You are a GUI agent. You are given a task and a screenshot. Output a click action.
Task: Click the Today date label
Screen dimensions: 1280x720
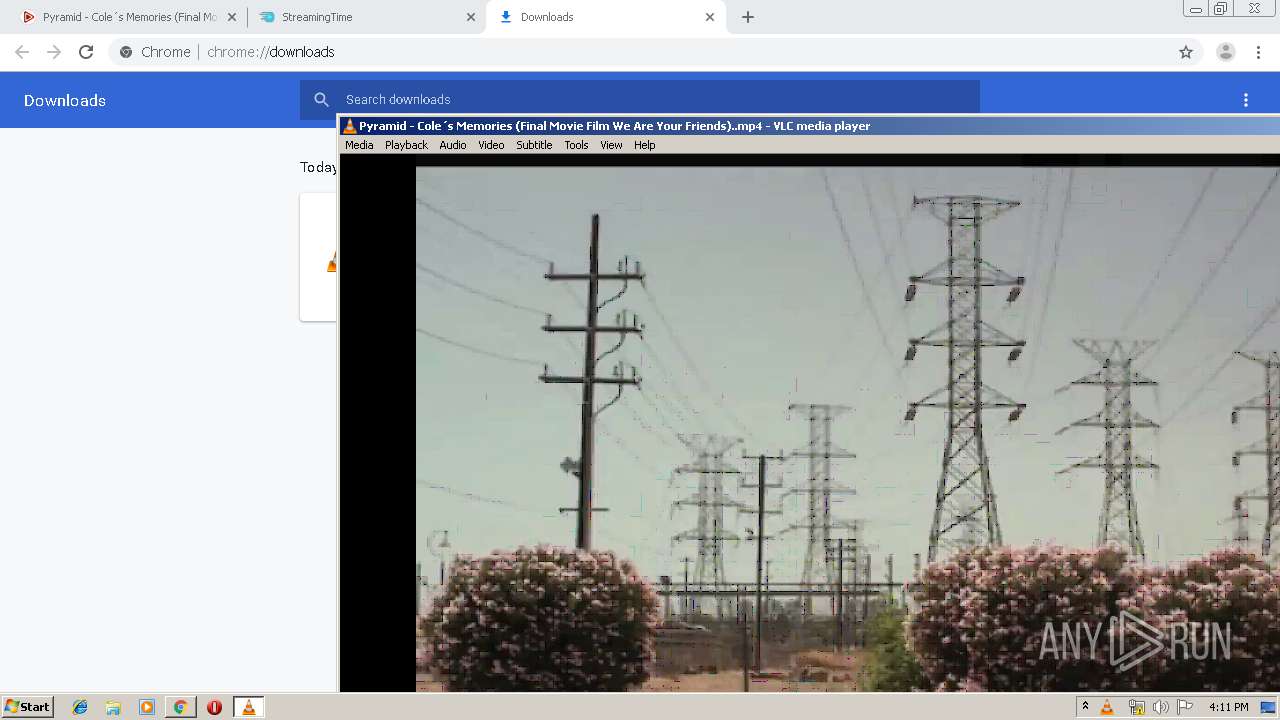point(318,167)
